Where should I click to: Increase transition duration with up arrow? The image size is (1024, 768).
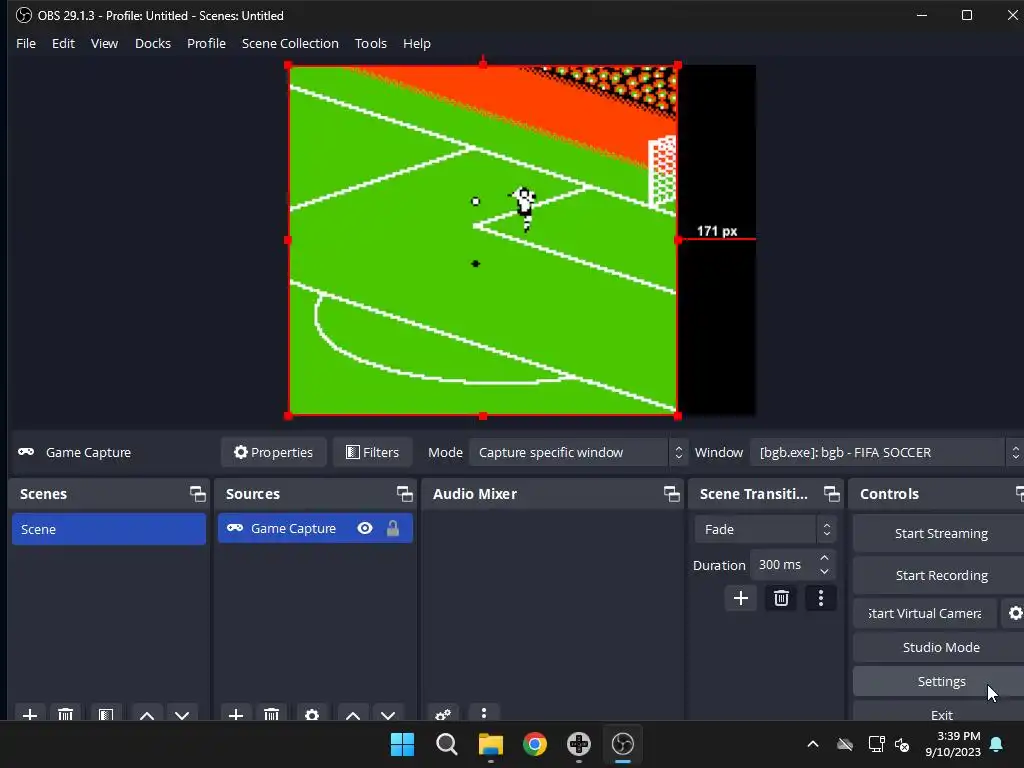pyautogui.click(x=824, y=558)
